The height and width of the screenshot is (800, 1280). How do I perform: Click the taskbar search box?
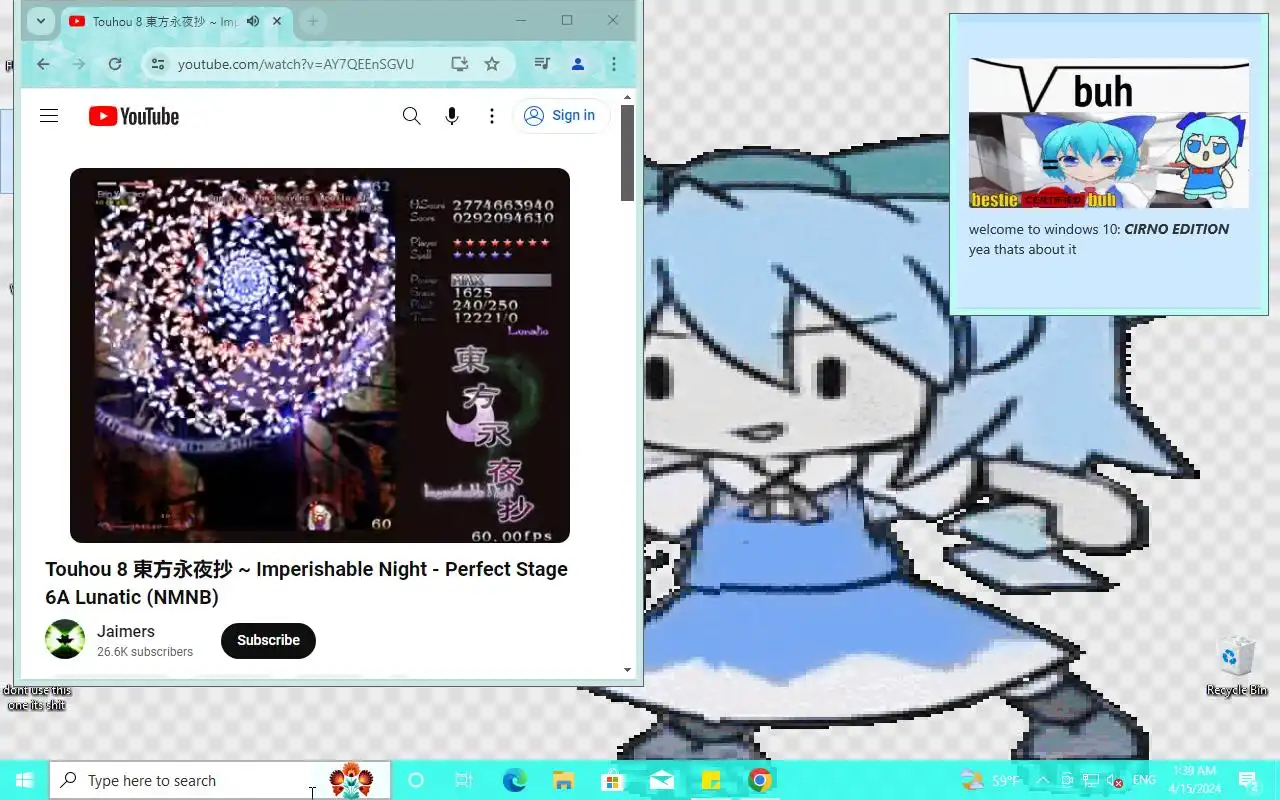(220, 780)
